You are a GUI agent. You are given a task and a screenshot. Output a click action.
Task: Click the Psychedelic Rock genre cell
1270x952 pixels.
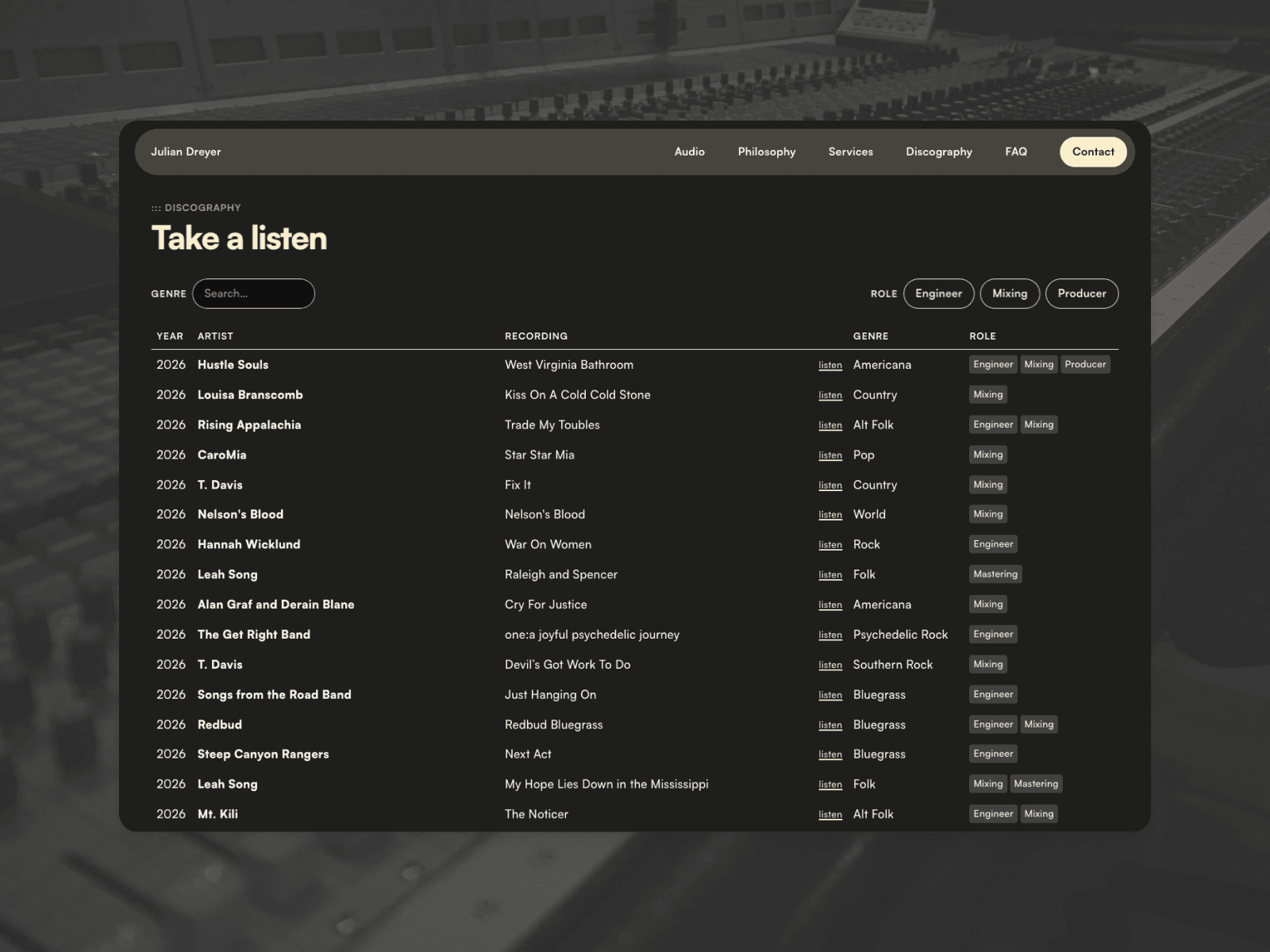(900, 635)
